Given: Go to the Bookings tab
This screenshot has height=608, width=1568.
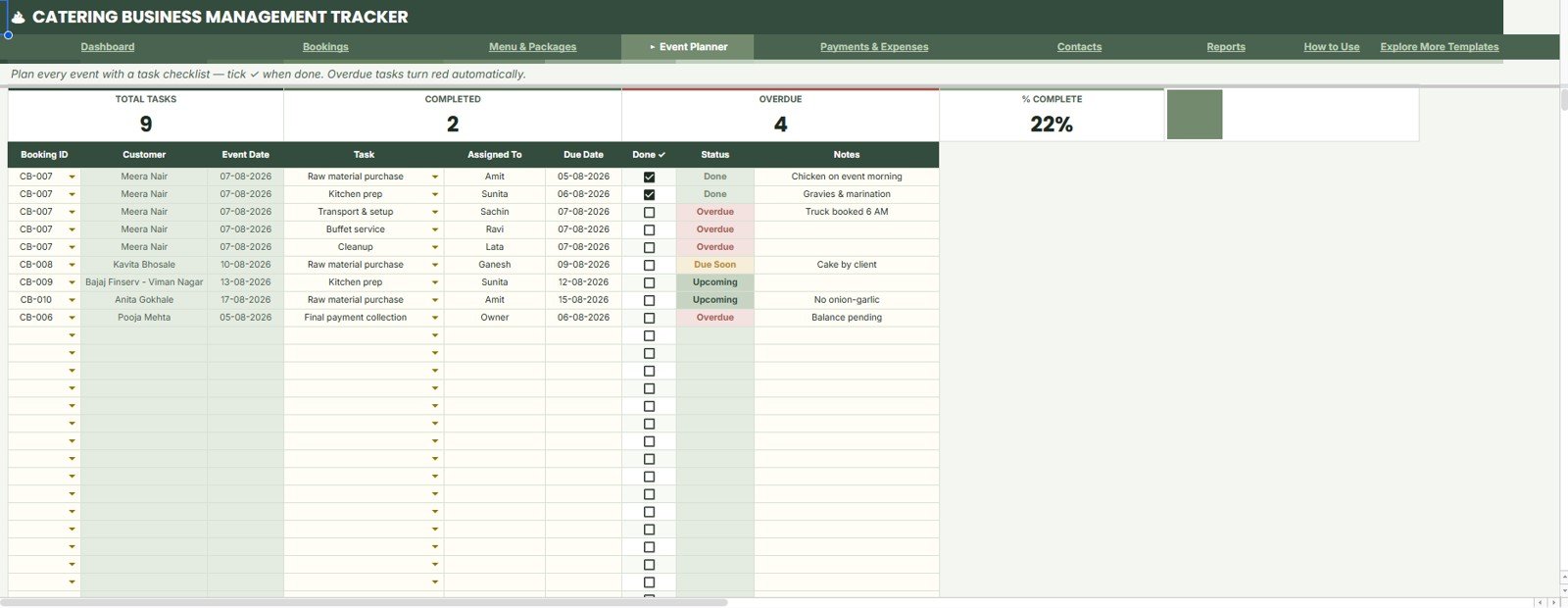Looking at the screenshot, I should 325,47.
